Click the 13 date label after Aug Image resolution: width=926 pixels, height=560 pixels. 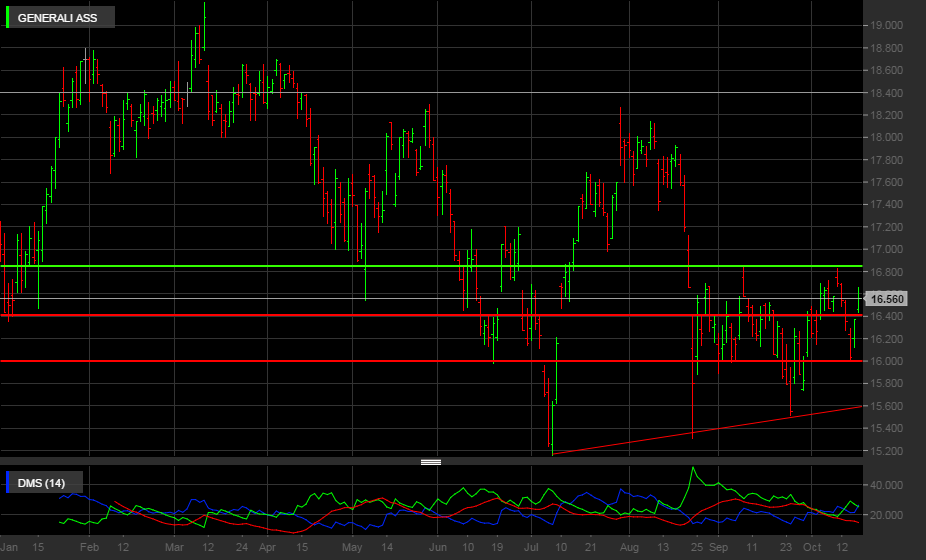point(663,547)
